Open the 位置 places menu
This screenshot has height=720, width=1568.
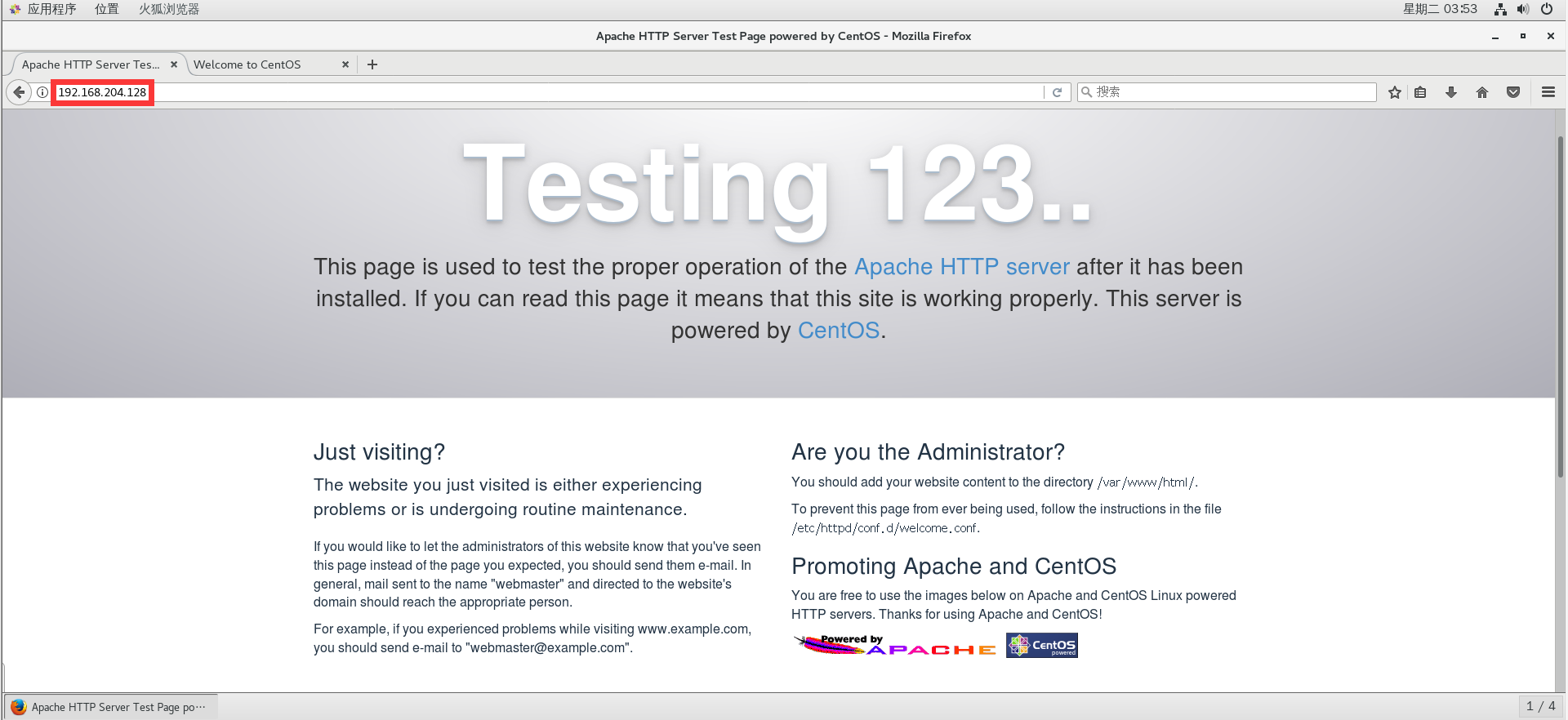coord(106,9)
